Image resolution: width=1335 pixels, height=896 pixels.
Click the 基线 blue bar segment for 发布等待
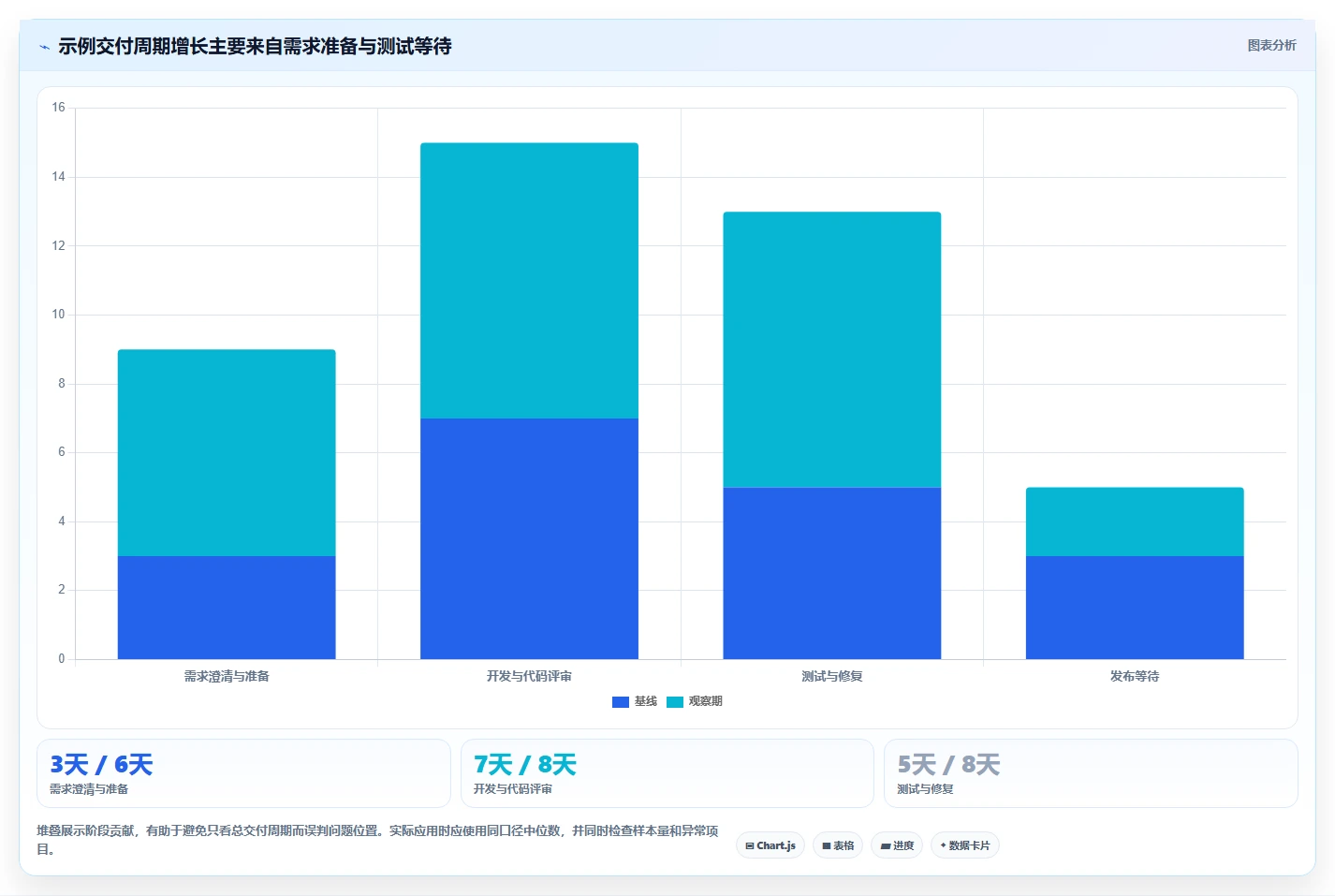(x=1135, y=608)
